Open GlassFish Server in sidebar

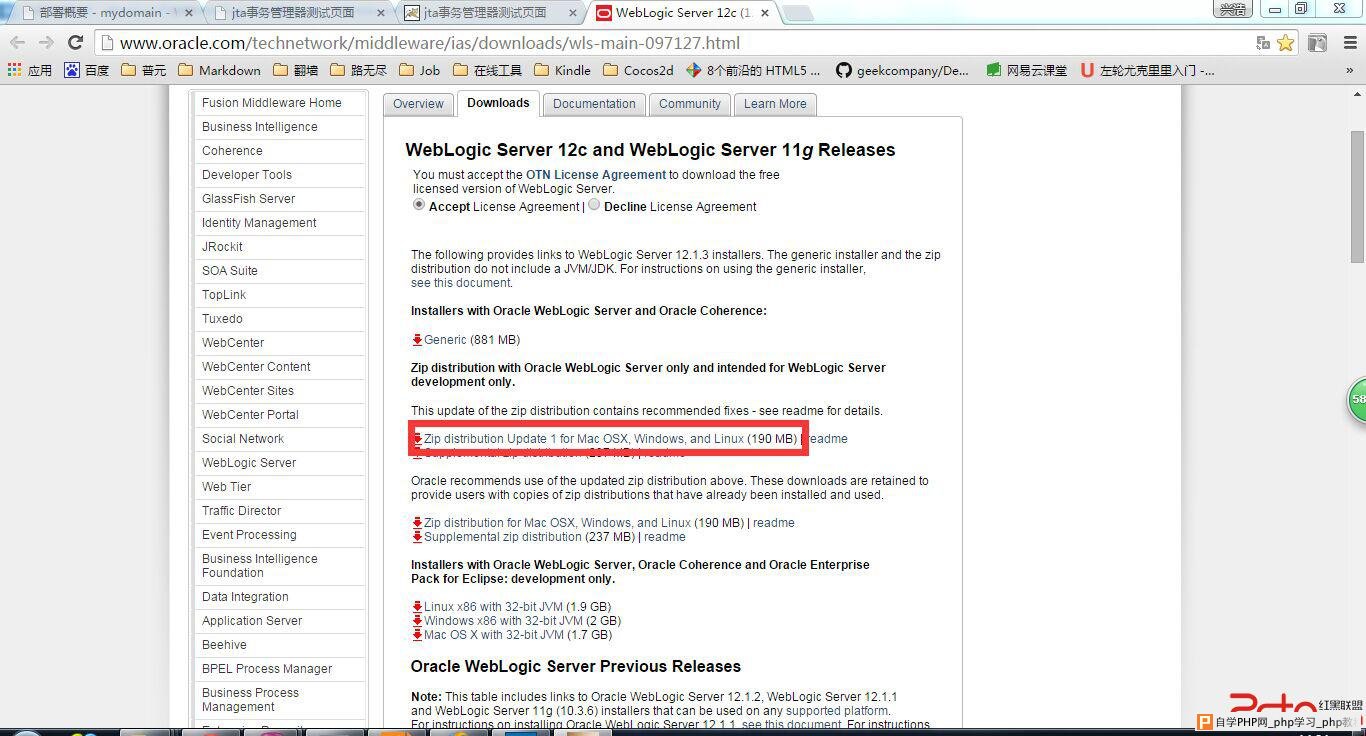(x=248, y=199)
